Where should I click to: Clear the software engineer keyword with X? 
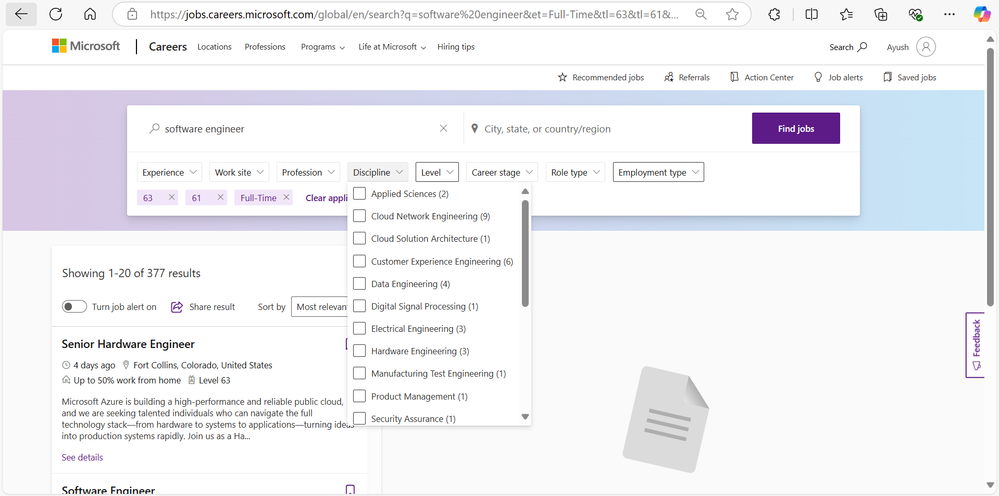click(443, 129)
